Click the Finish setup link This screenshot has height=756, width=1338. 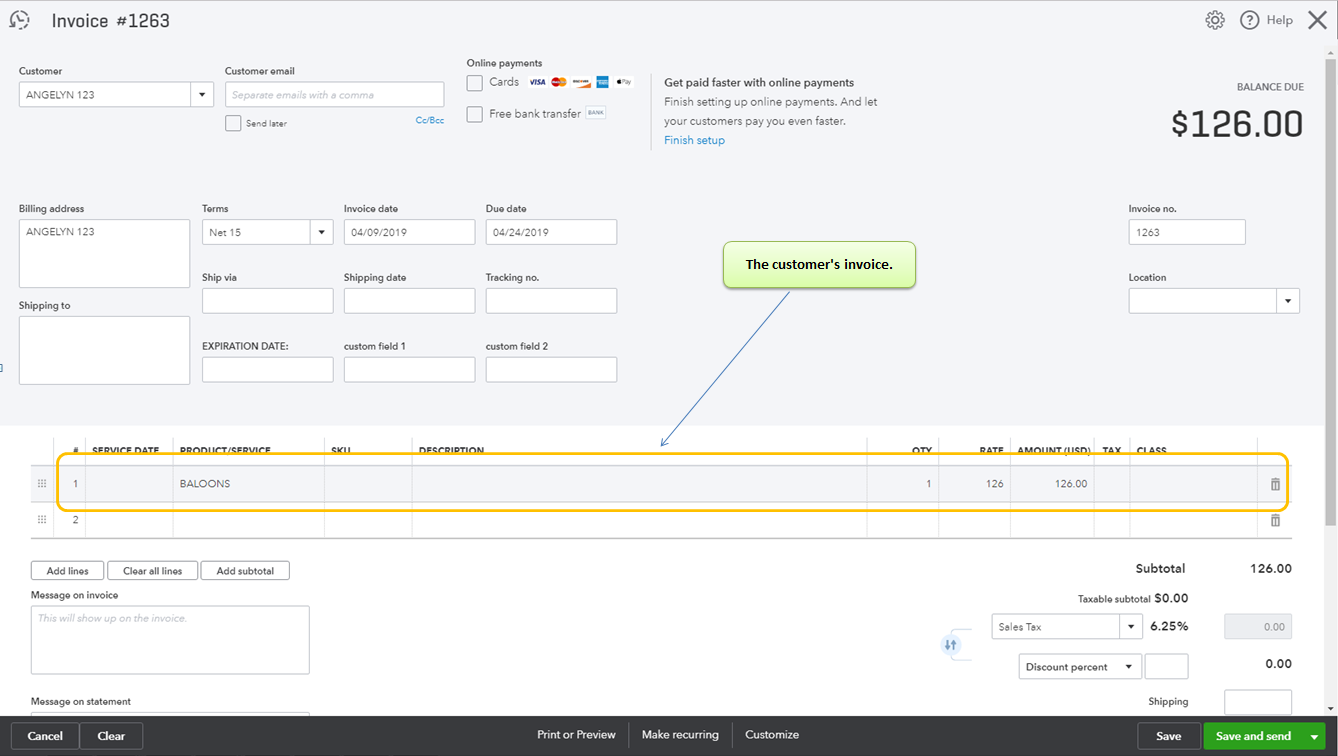694,140
